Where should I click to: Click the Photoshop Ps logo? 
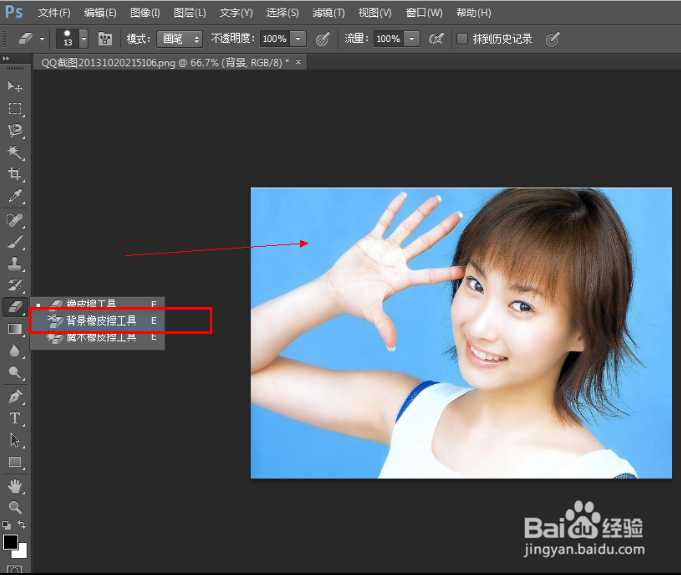14,12
